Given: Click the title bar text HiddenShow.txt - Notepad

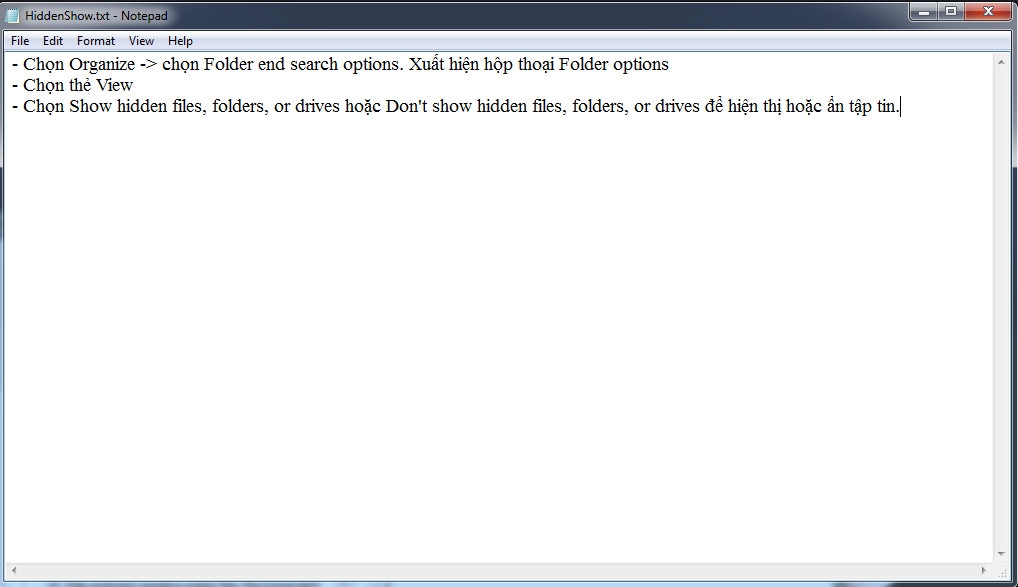Looking at the screenshot, I should (96, 16).
